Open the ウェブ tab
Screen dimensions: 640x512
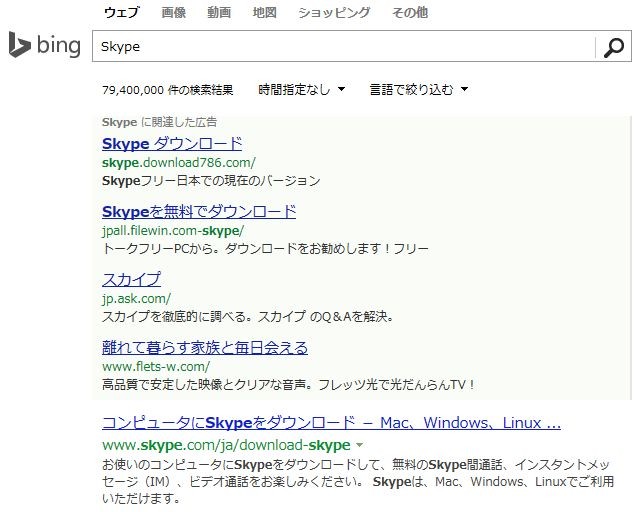[x=122, y=13]
